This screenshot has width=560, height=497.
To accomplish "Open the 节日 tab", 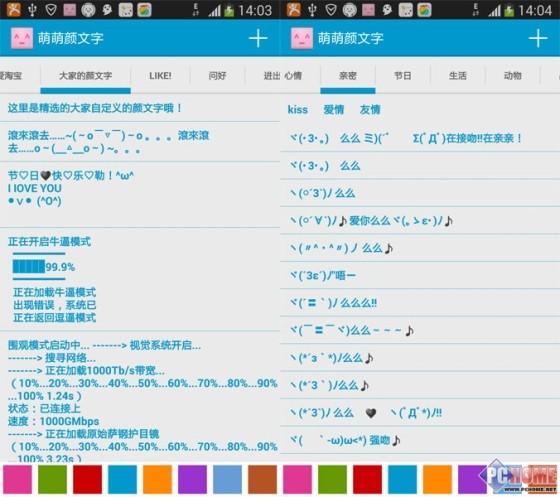I will click(x=403, y=76).
